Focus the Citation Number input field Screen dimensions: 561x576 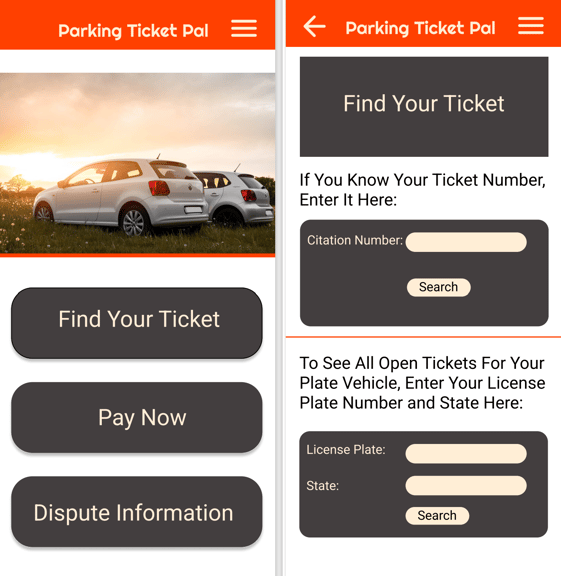[466, 242]
